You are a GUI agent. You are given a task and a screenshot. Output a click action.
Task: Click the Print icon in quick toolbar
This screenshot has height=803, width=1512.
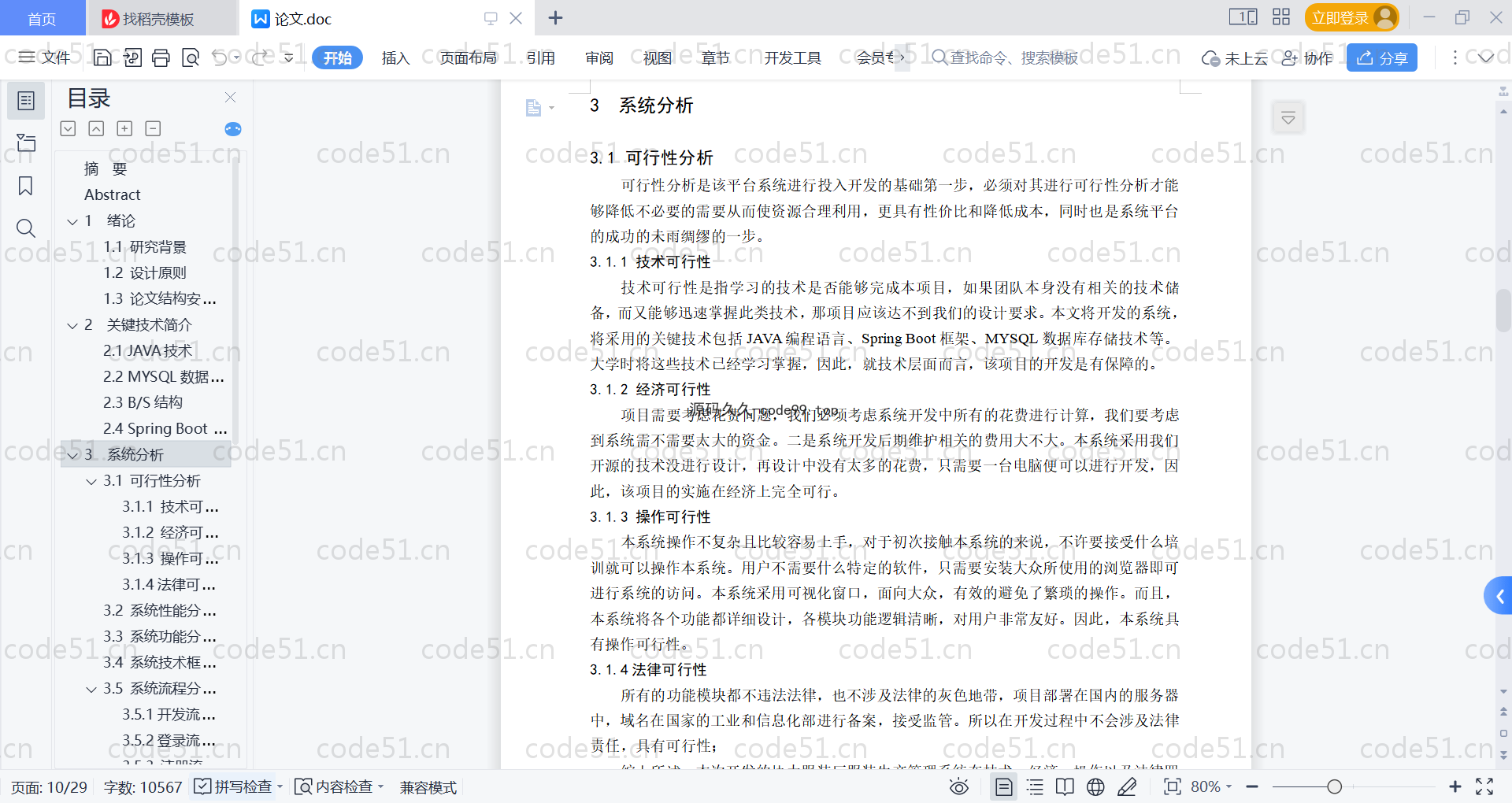(161, 57)
